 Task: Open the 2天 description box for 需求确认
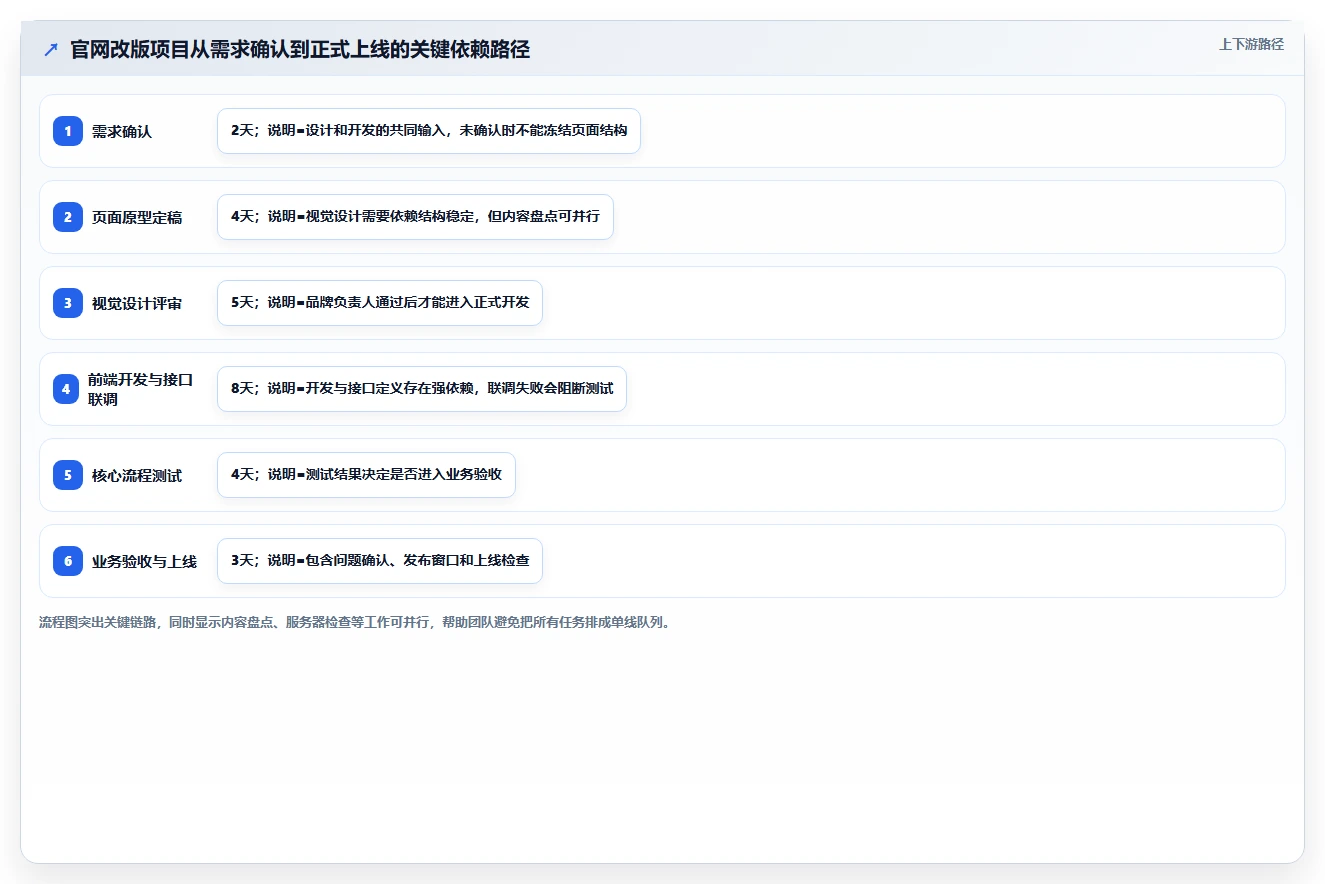click(x=429, y=131)
